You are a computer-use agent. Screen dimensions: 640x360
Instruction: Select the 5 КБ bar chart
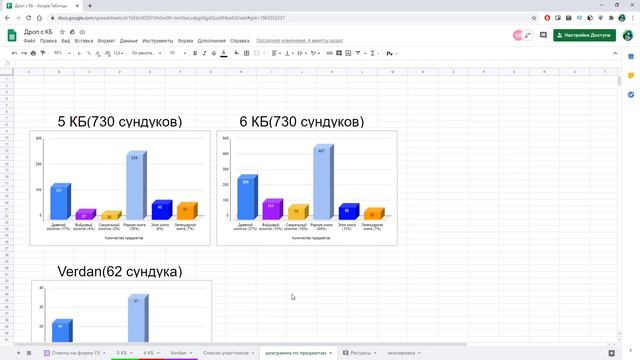(120, 188)
